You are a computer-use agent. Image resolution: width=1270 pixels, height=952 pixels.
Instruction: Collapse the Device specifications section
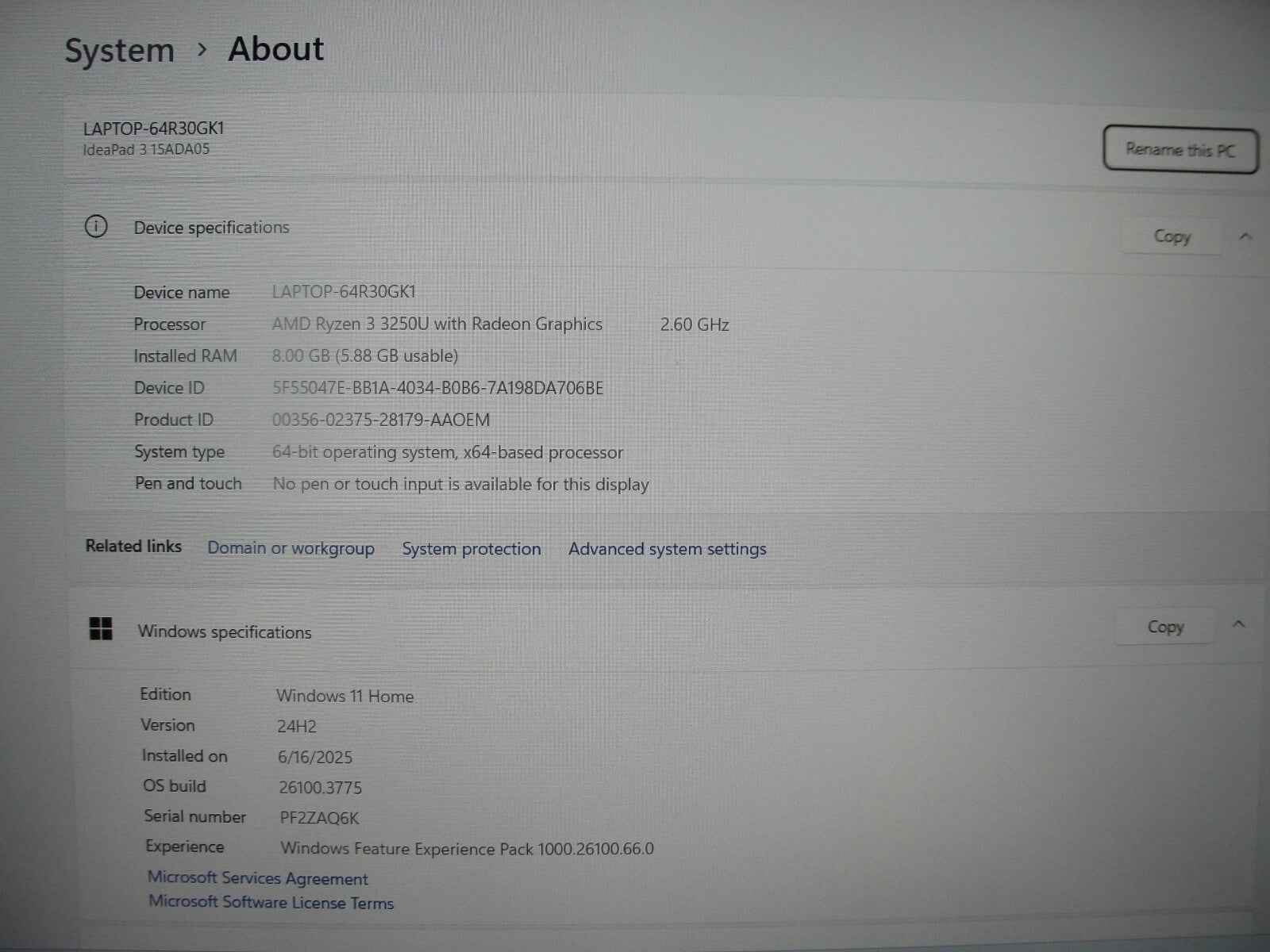pos(1245,236)
